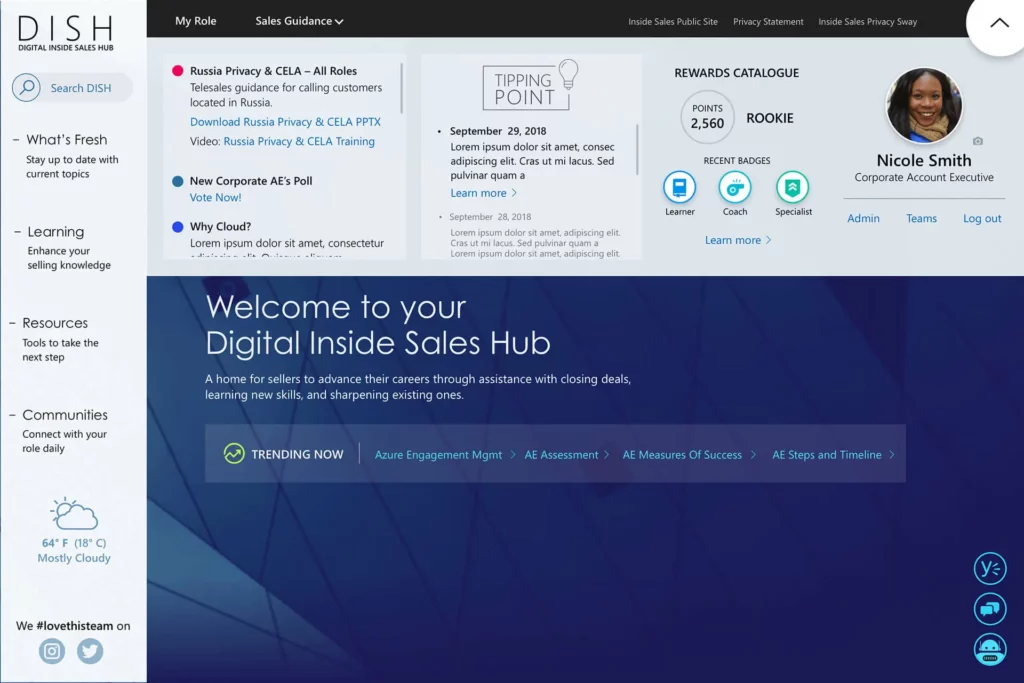The height and width of the screenshot is (683, 1024).
Task: Expand the Sales Guidance dropdown
Action: (299, 21)
